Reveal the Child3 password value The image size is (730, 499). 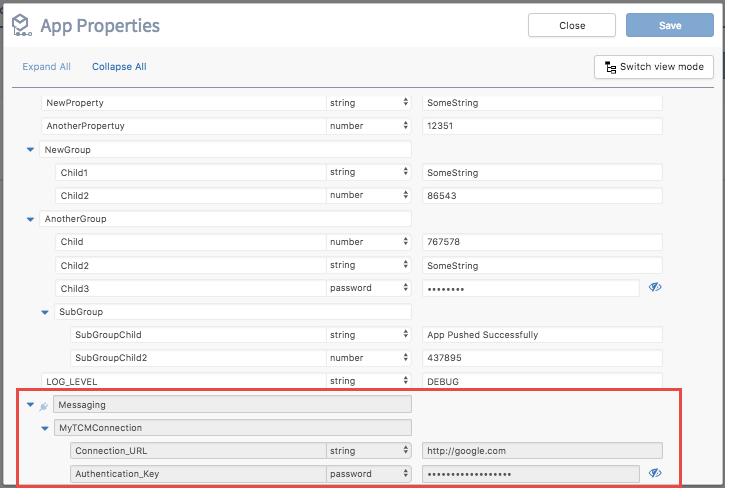[x=655, y=288]
